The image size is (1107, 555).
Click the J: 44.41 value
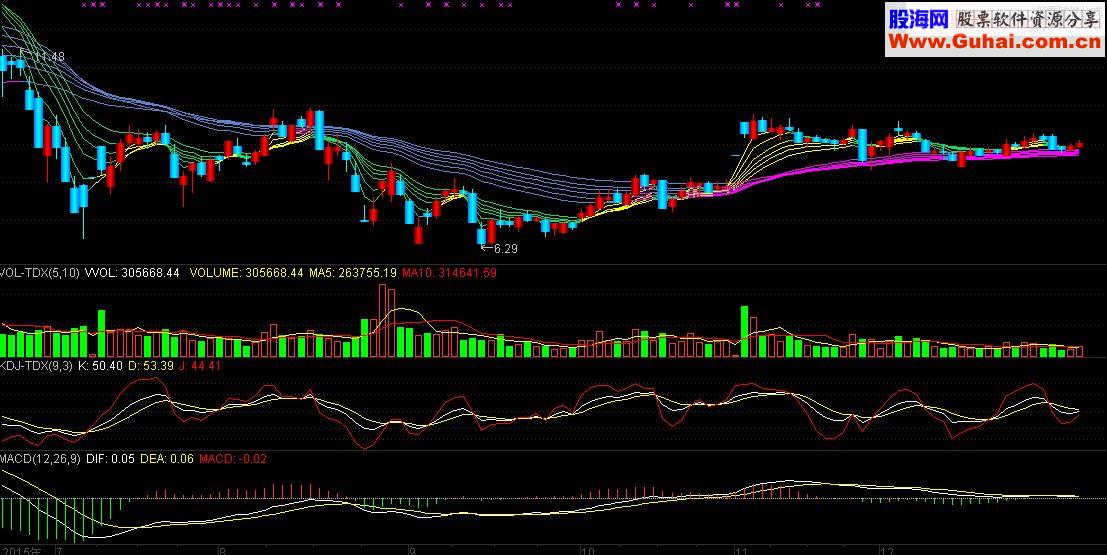tap(201, 365)
